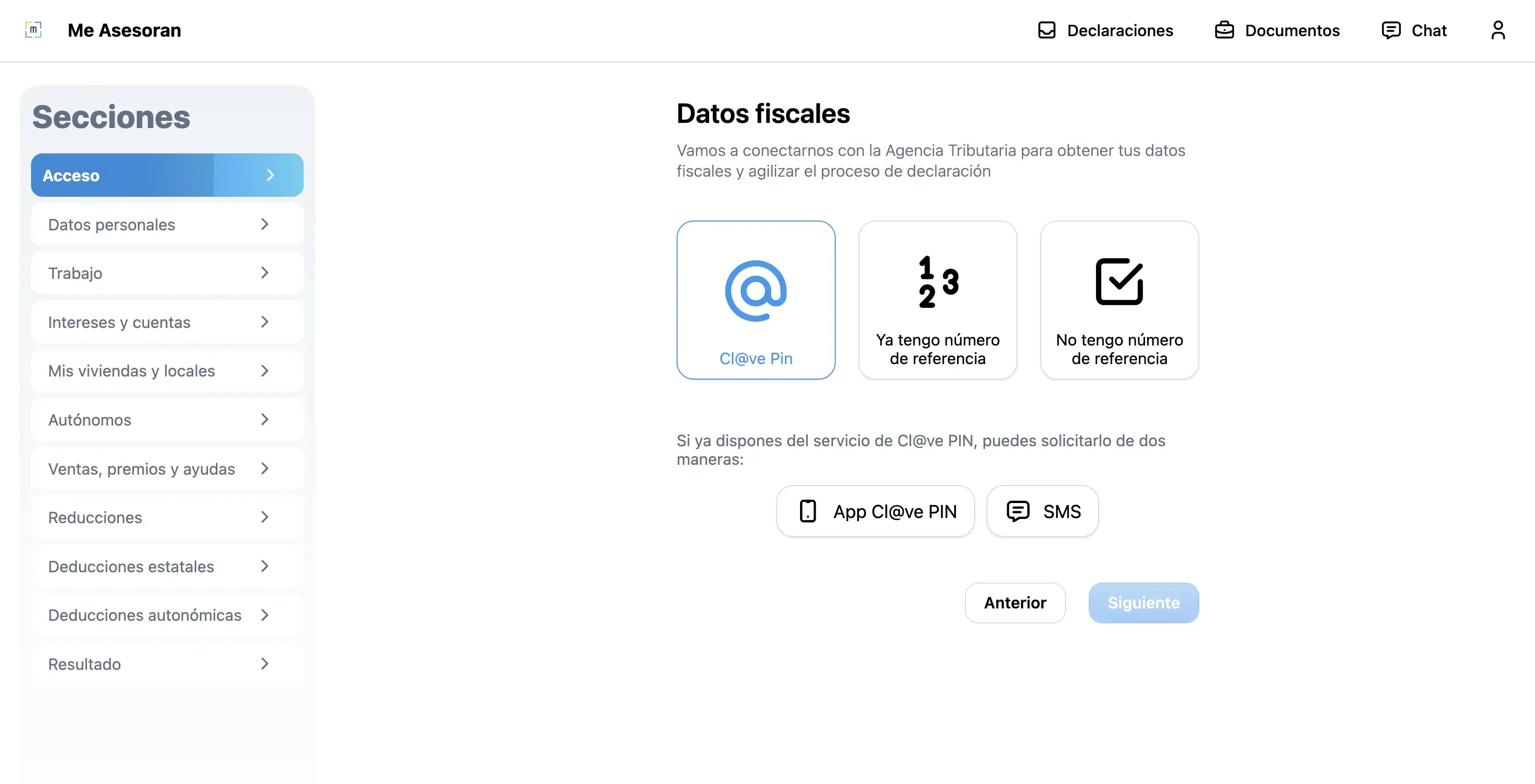The height and width of the screenshot is (784, 1535).
Task: Expand the Autónomos section chevron
Action: point(264,420)
